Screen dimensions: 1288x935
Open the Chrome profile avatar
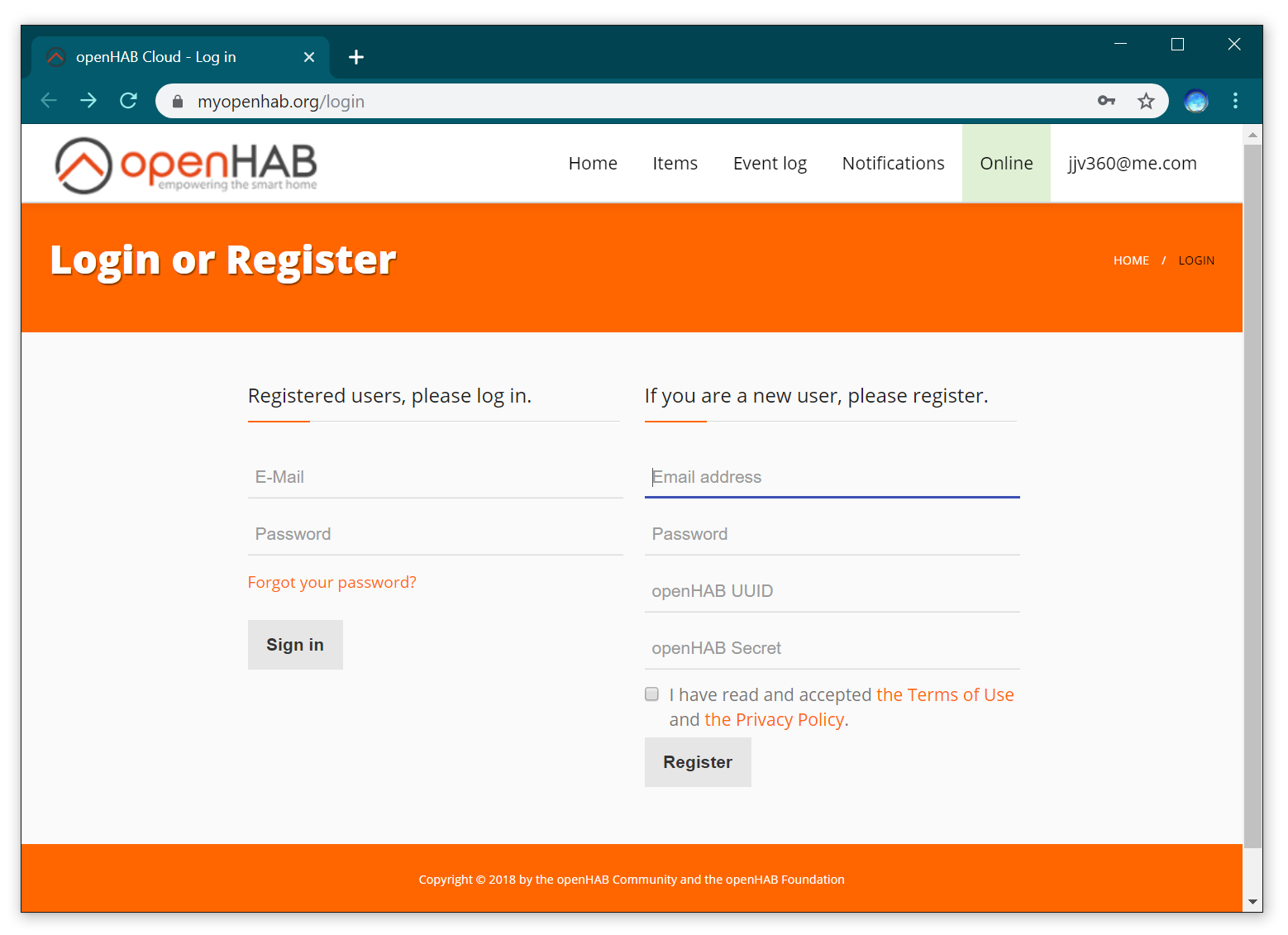1195,101
